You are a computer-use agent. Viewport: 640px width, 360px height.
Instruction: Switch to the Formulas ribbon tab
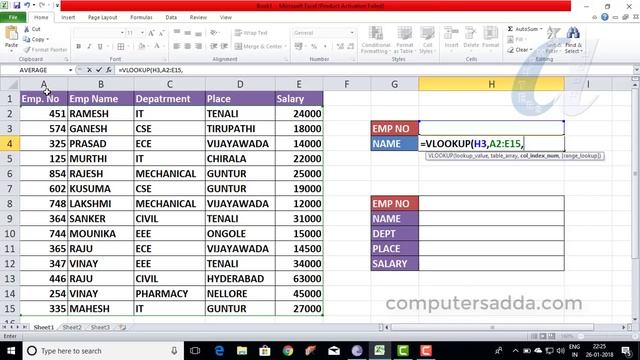click(141, 17)
